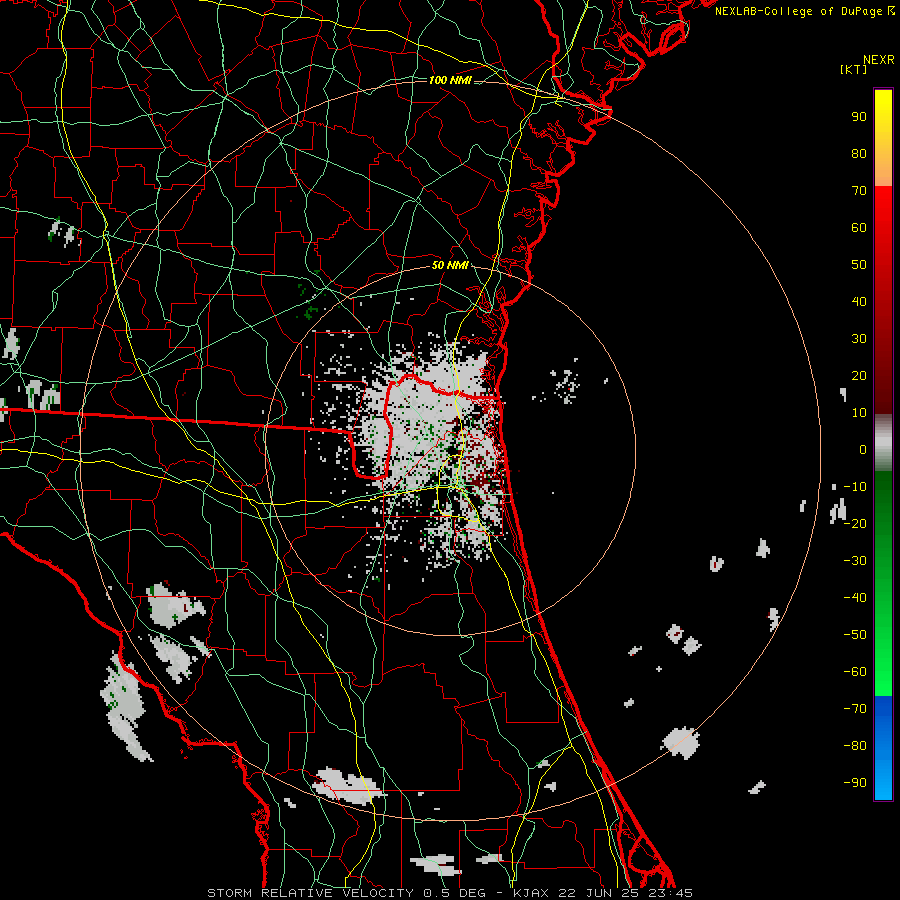Select the positive 80 knot scale value

pos(859,153)
